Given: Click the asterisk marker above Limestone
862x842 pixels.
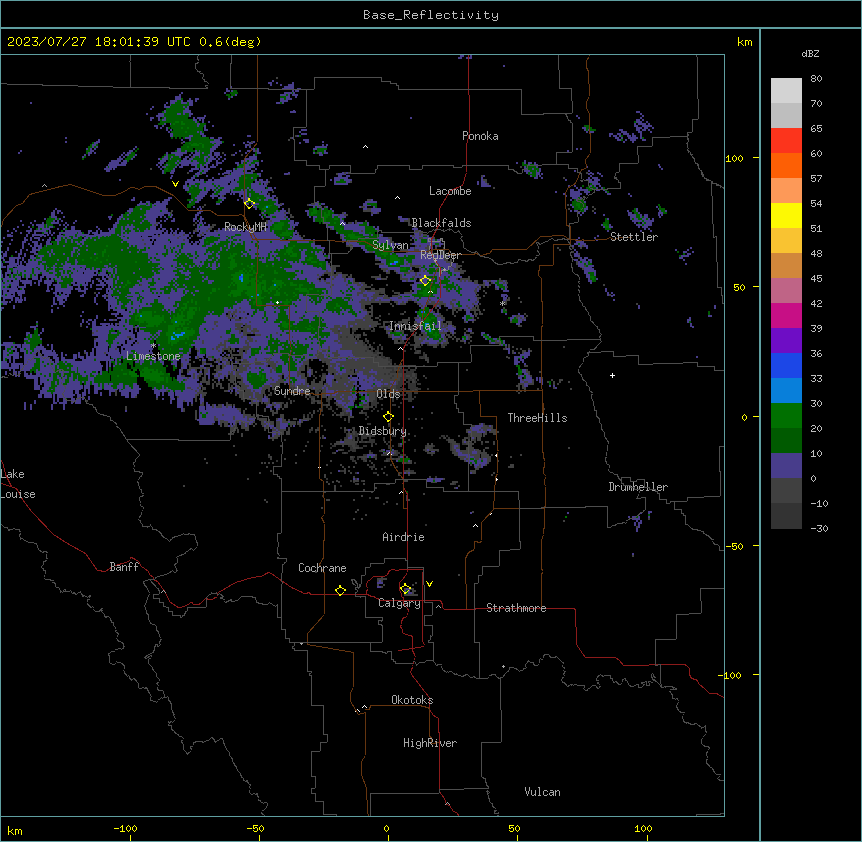Looking at the screenshot, I should tap(153, 346).
